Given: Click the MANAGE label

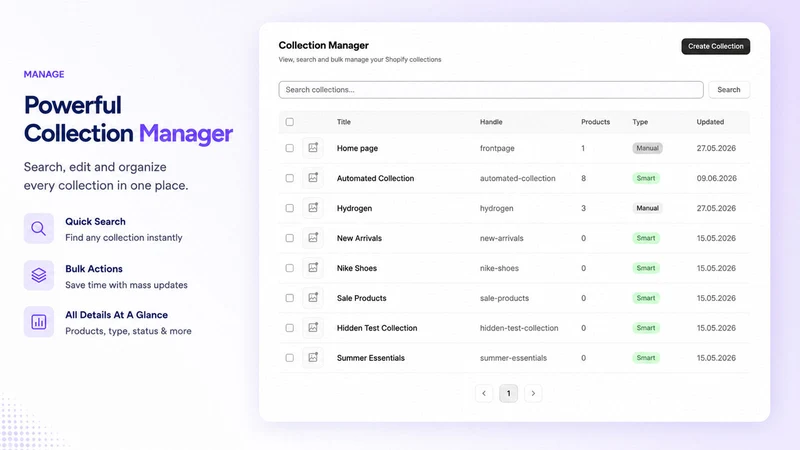Looking at the screenshot, I should 44,74.
